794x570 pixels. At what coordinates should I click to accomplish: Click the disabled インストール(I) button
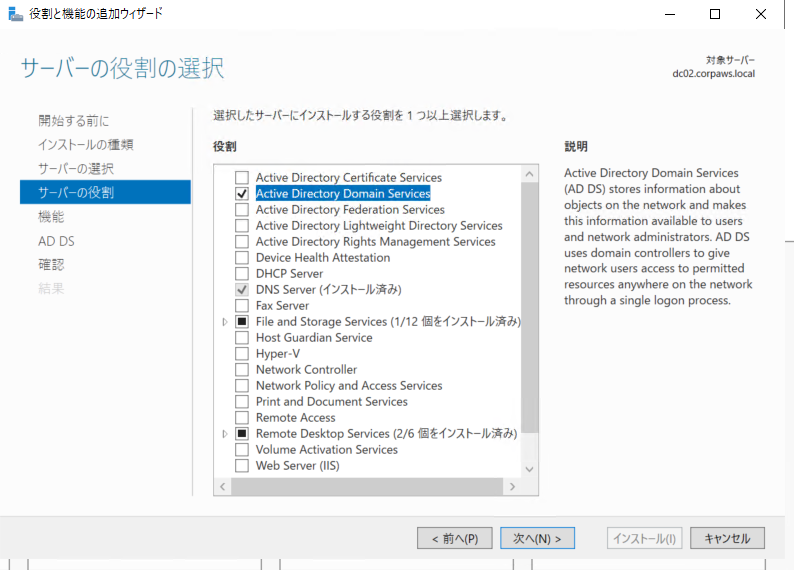point(645,538)
